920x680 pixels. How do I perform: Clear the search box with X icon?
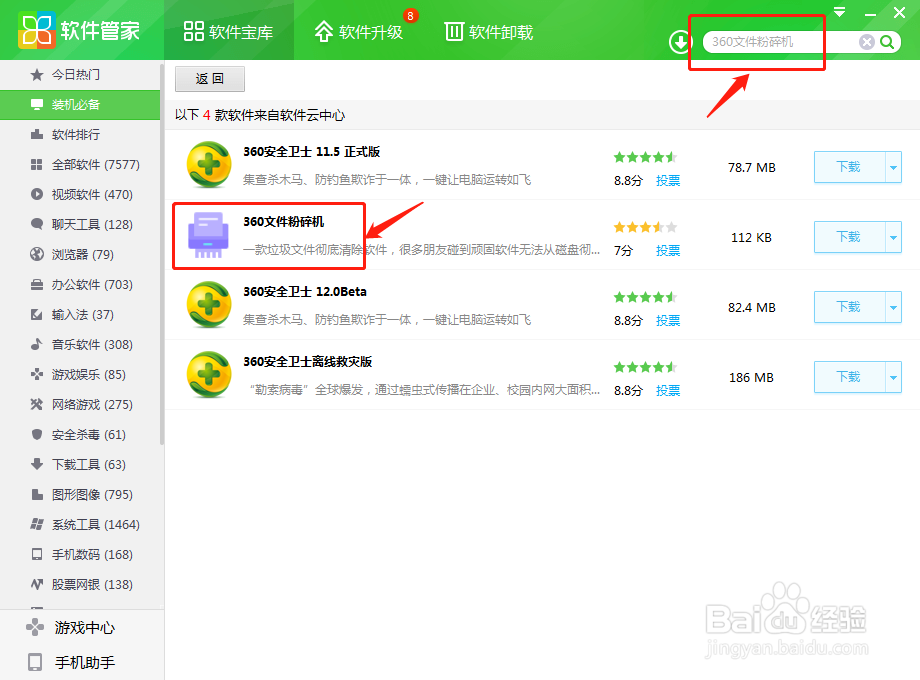(867, 42)
